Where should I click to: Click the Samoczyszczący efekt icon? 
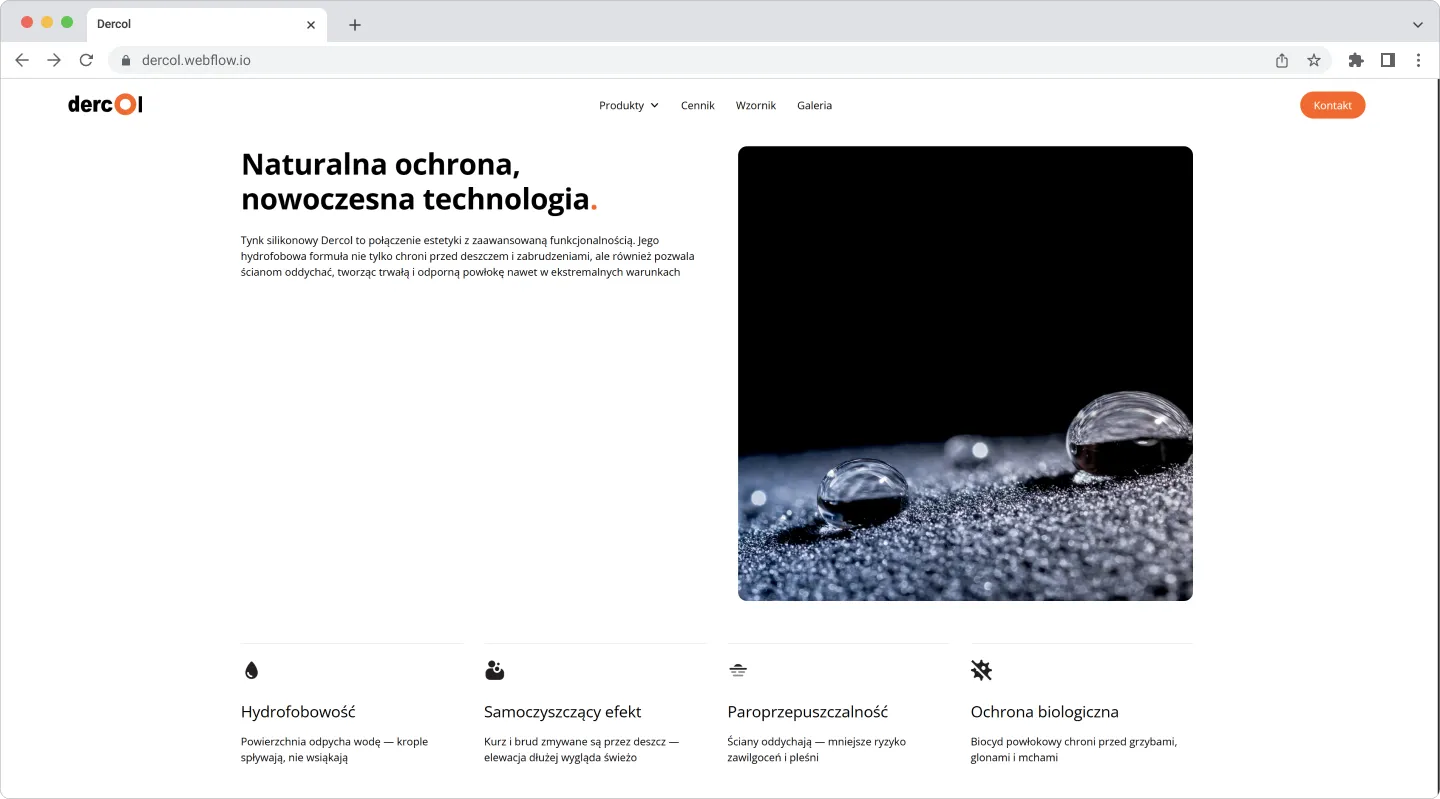494,670
